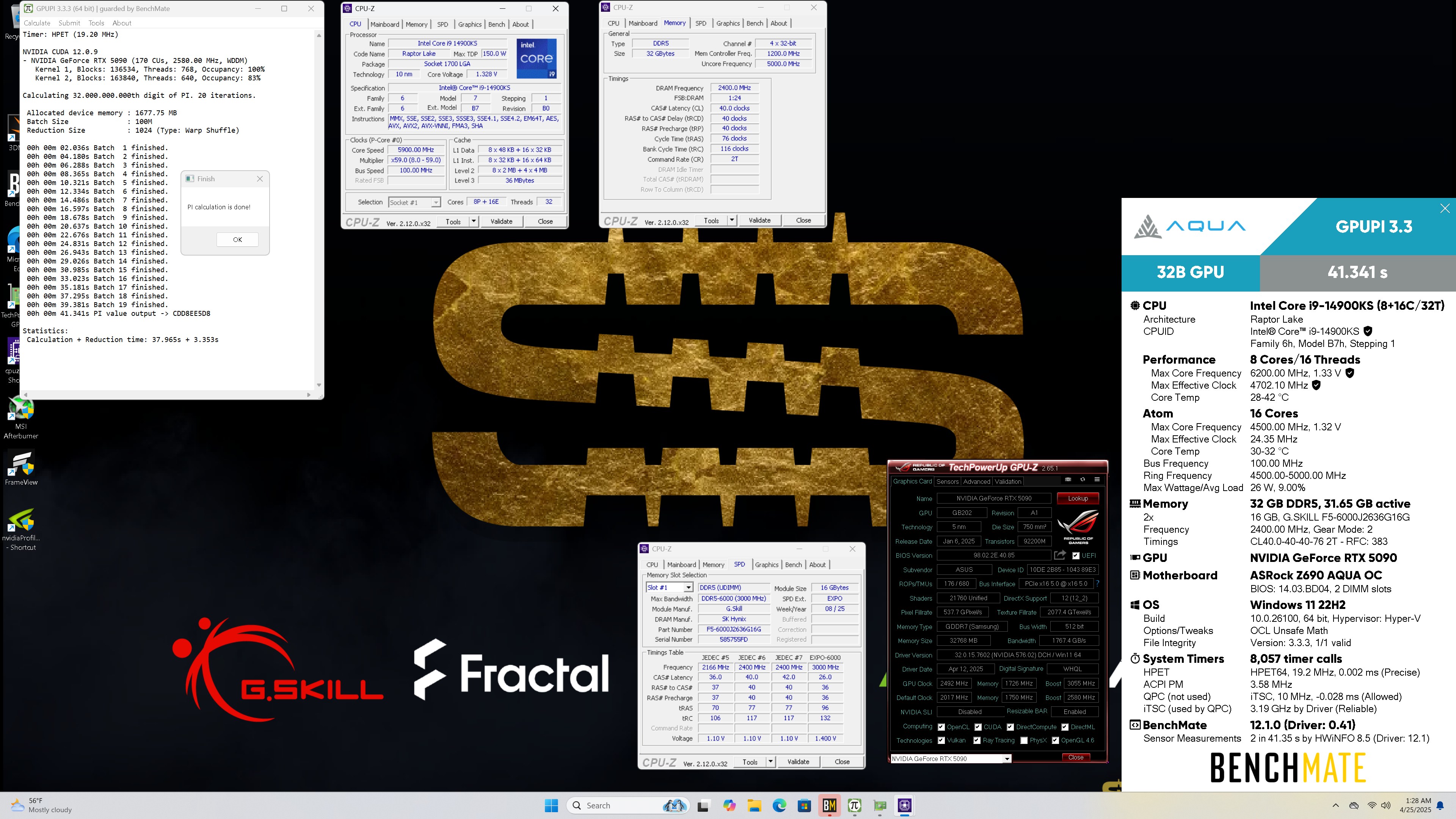1456x819 pixels.
Task: Open GPUPI pi icon in taskbar
Action: (854, 805)
